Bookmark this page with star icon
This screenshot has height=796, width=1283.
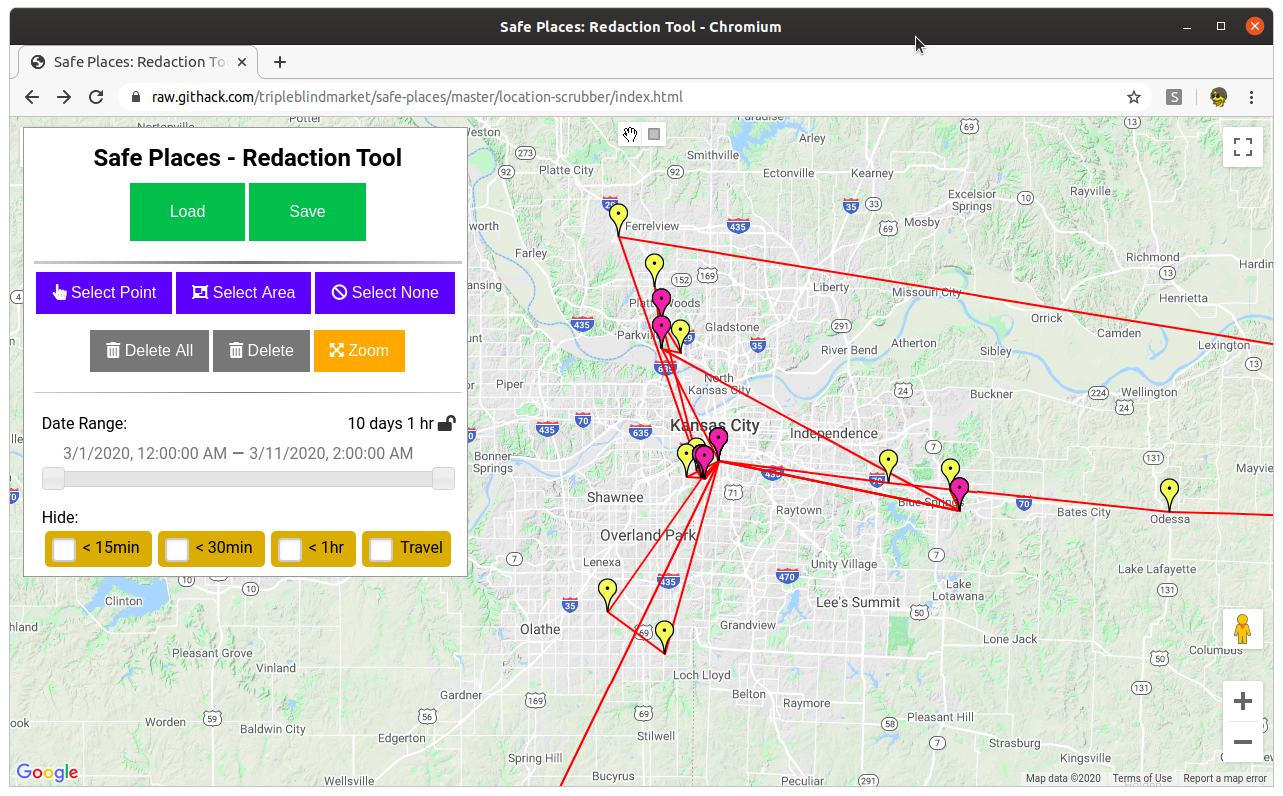tap(1134, 97)
